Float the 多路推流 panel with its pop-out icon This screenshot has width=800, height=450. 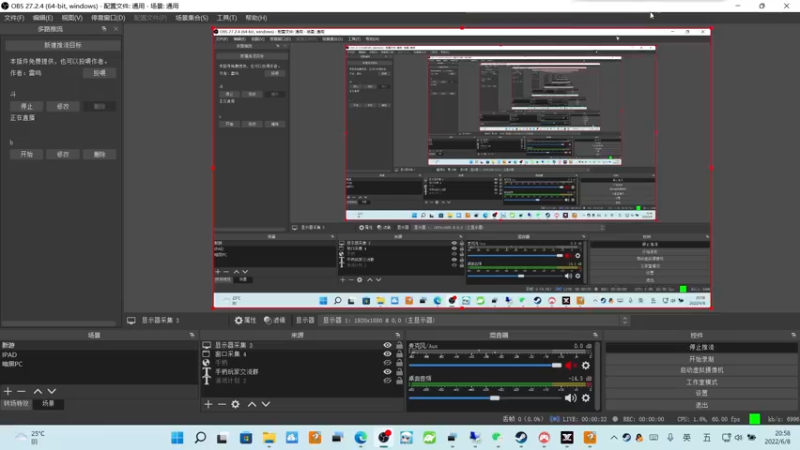pyautogui.click(x=104, y=29)
